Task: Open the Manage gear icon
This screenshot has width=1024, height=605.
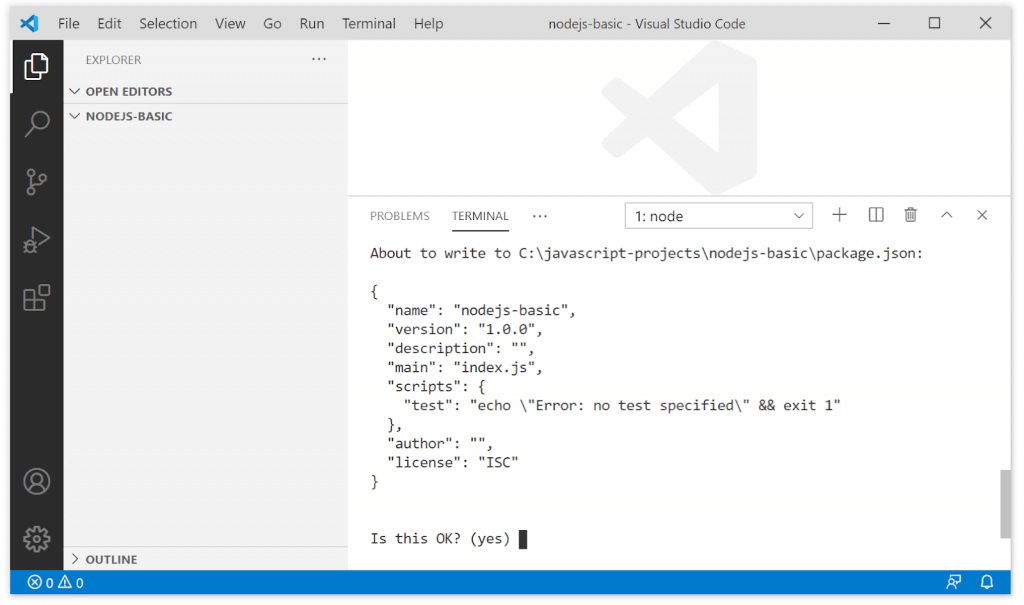Action: tap(37, 539)
